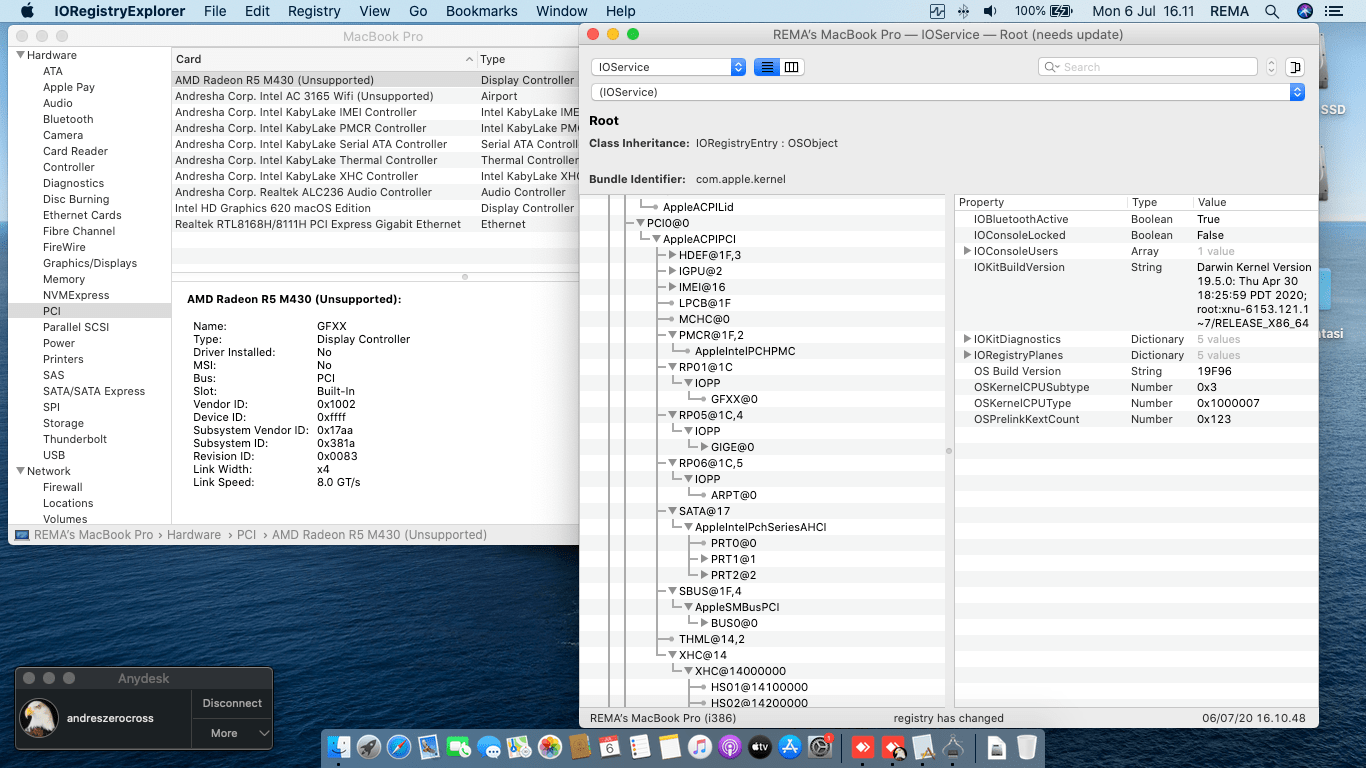Expand the IGPU@2 node

click(673, 271)
